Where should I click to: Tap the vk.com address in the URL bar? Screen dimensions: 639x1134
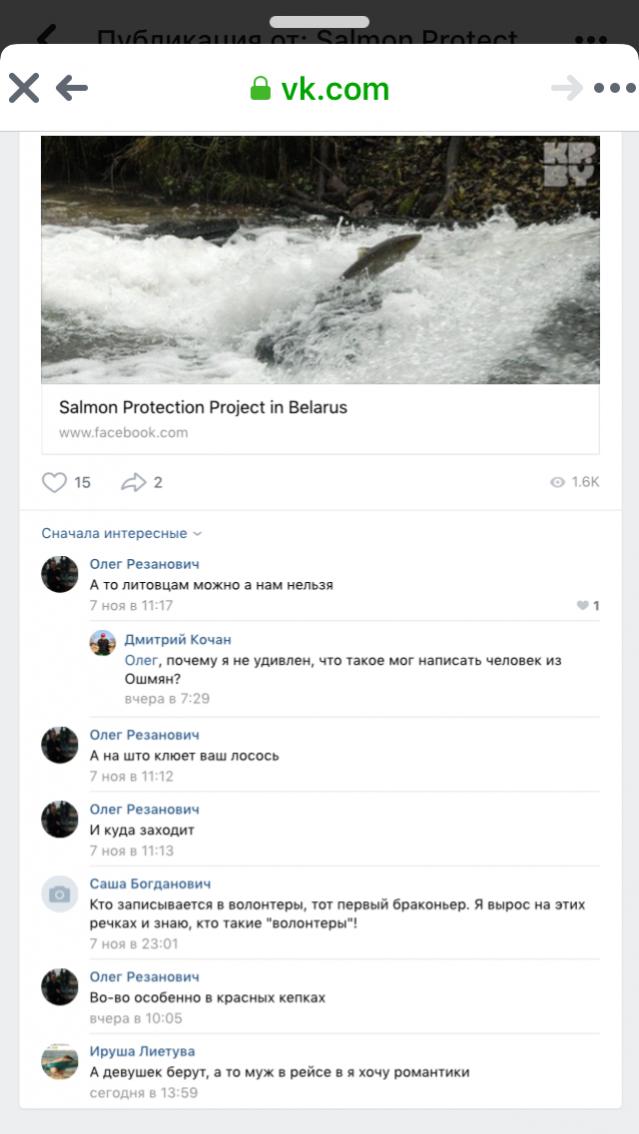click(334, 89)
